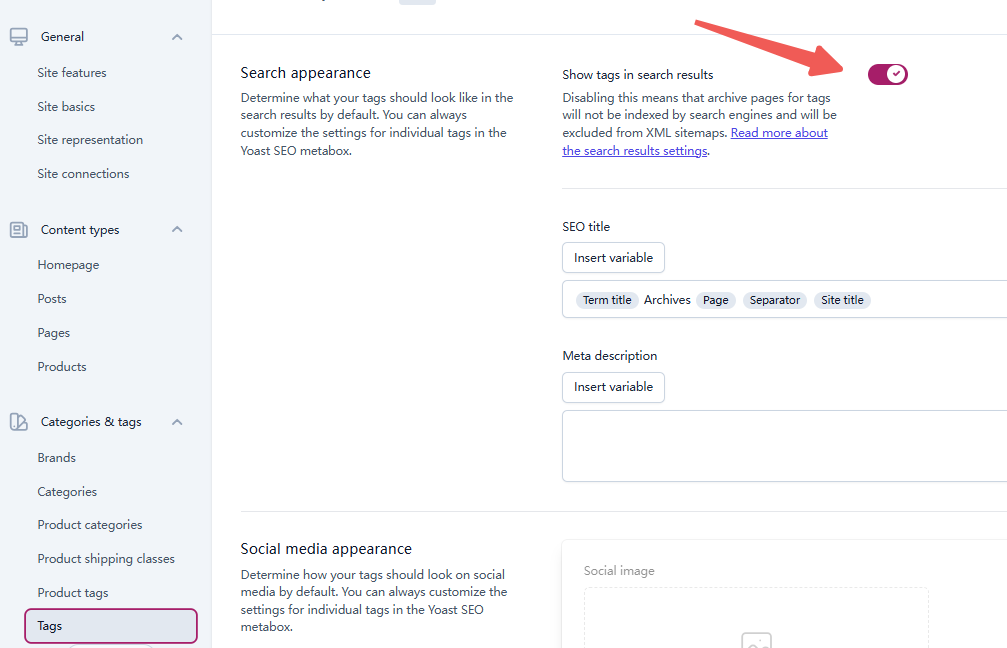Select the Site title variable pill
Viewport: 1007px width, 648px height.
[842, 299]
